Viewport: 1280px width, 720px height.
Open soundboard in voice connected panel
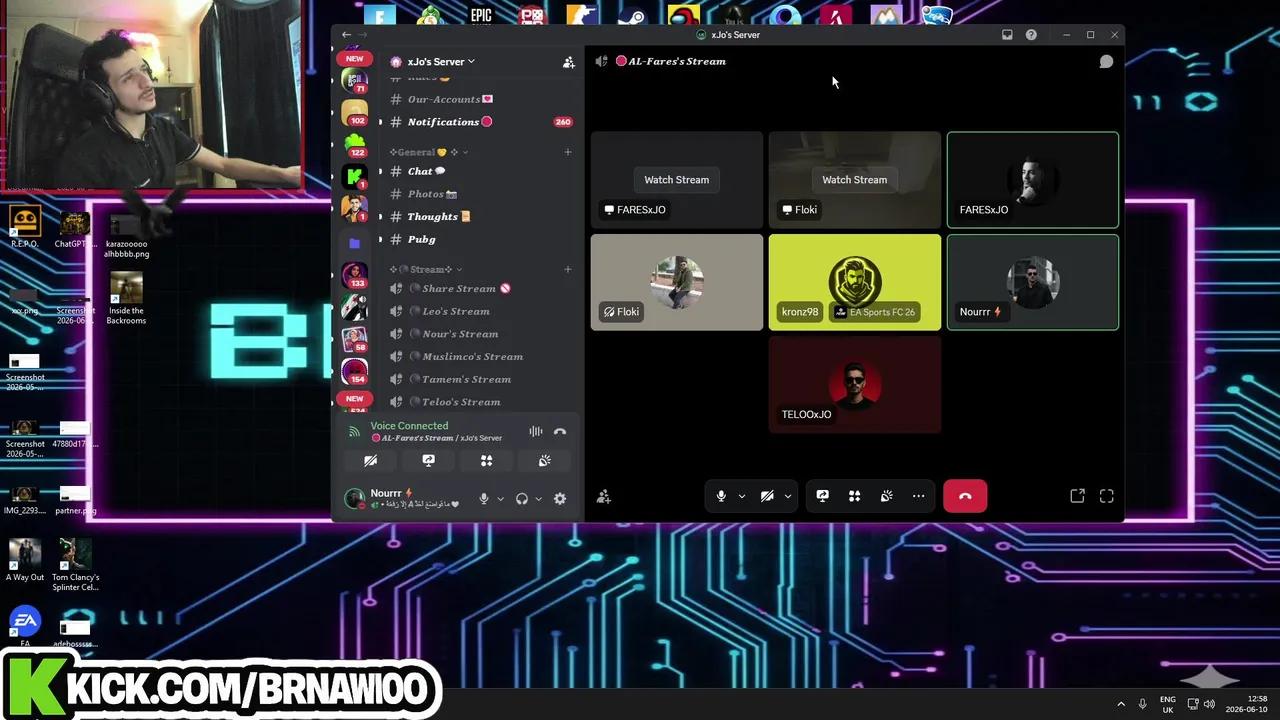[544, 461]
